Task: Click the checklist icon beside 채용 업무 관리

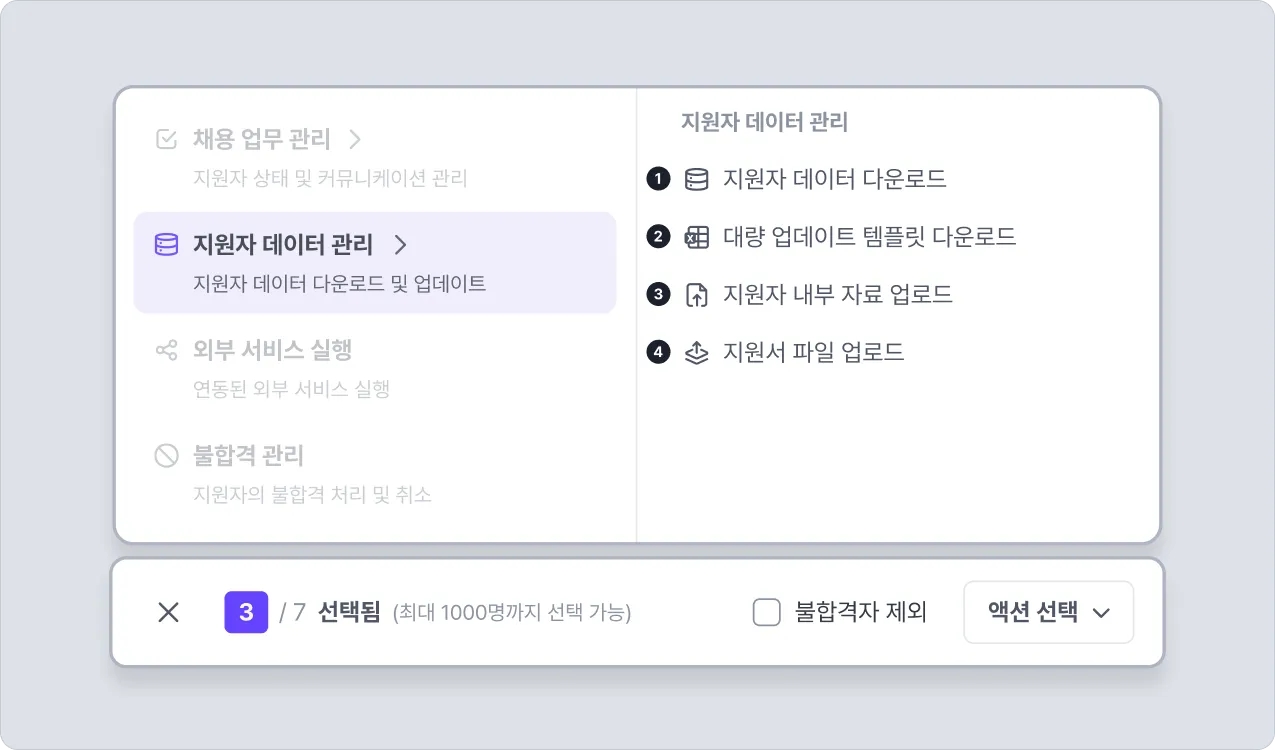Action: pos(167,139)
